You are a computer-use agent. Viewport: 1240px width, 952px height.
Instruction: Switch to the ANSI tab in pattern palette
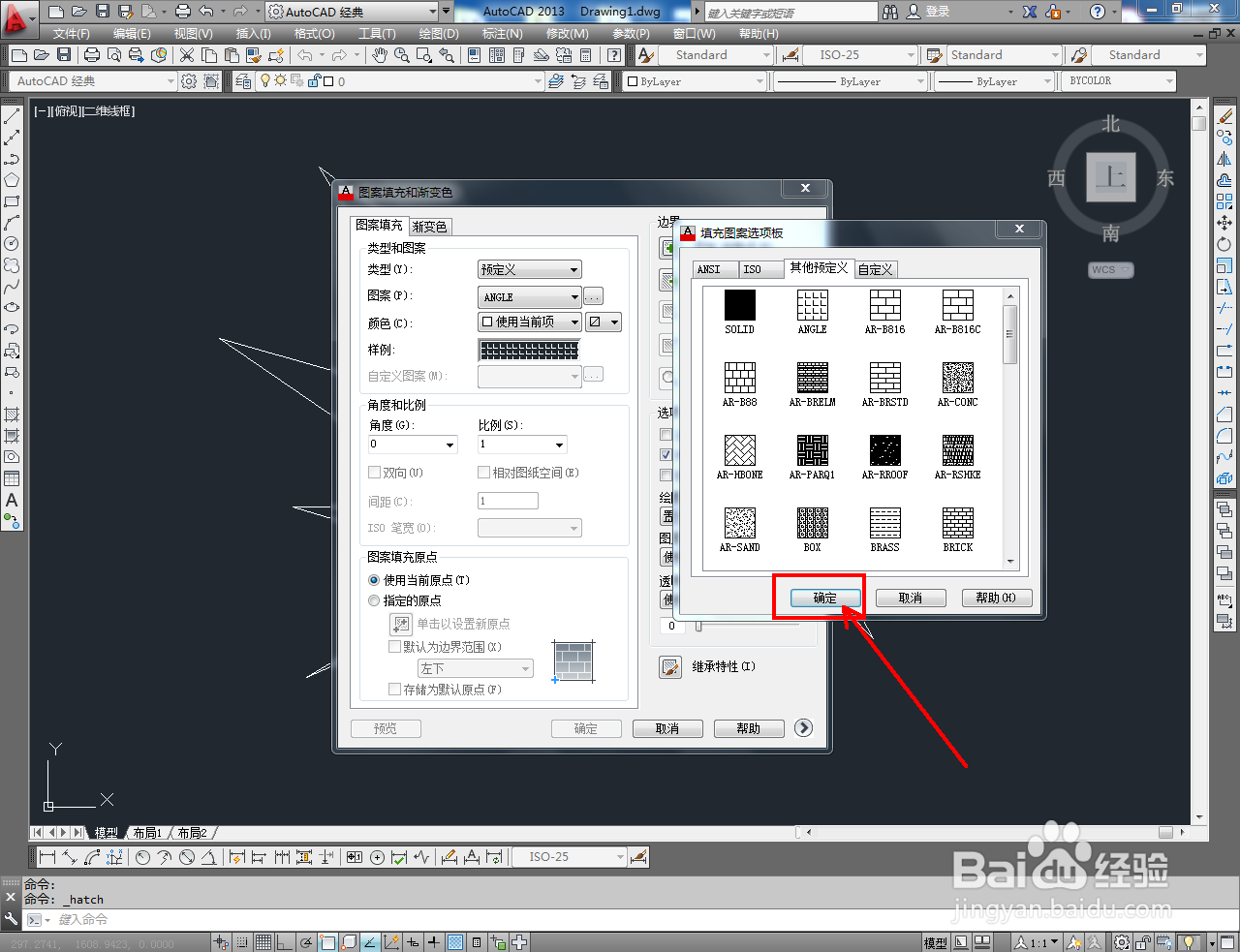716,269
